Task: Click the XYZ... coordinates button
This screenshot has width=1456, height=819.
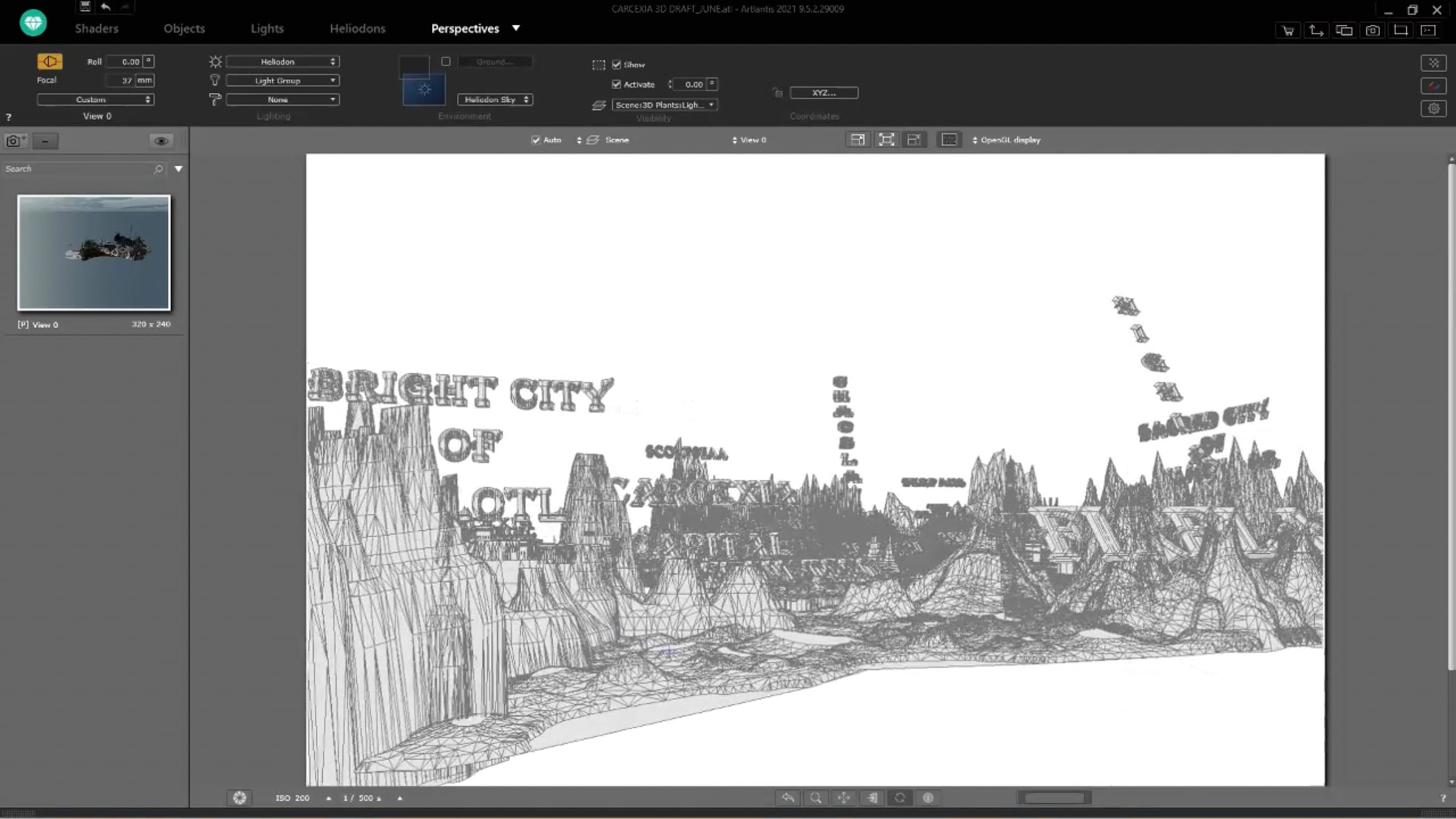Action: click(823, 93)
